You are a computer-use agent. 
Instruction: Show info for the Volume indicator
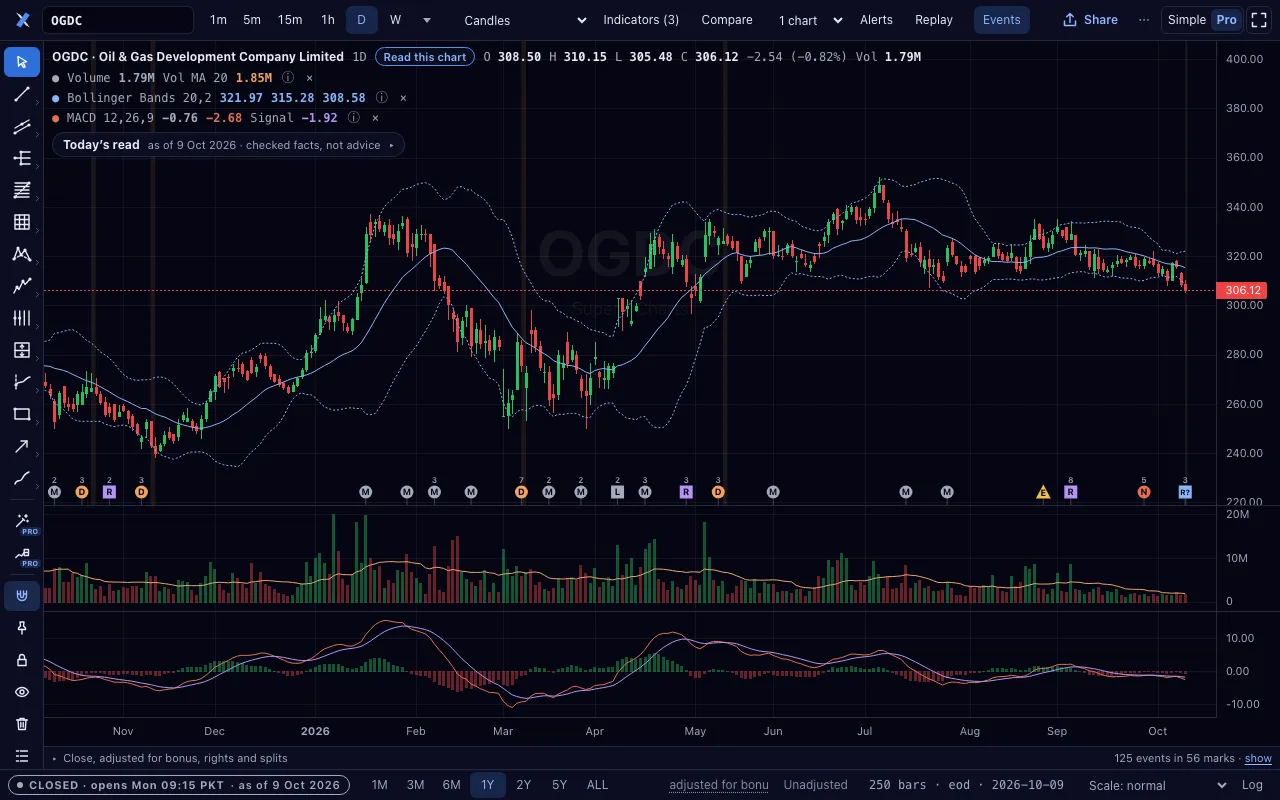[288, 77]
